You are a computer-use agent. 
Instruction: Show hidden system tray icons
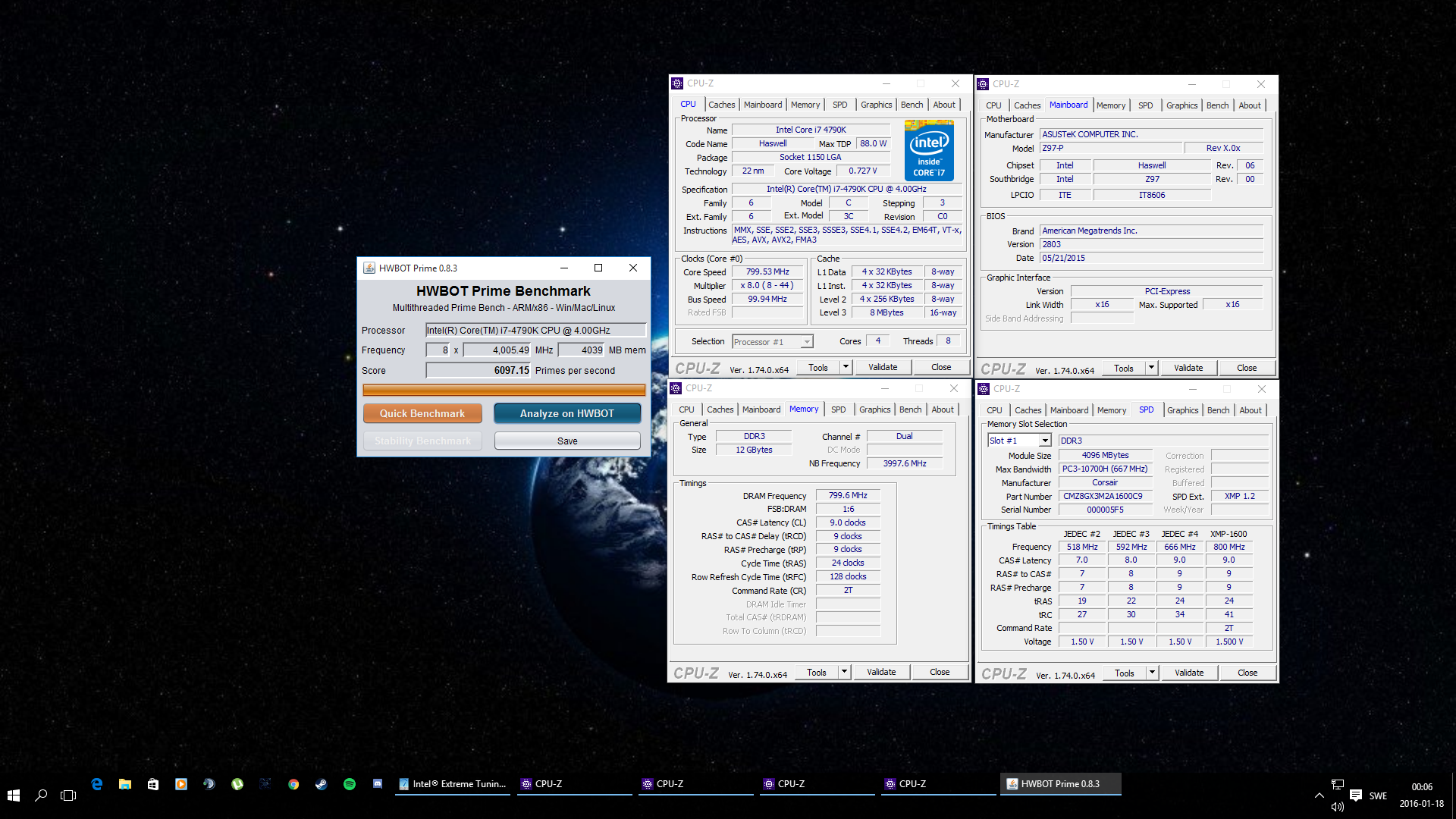(x=1319, y=795)
